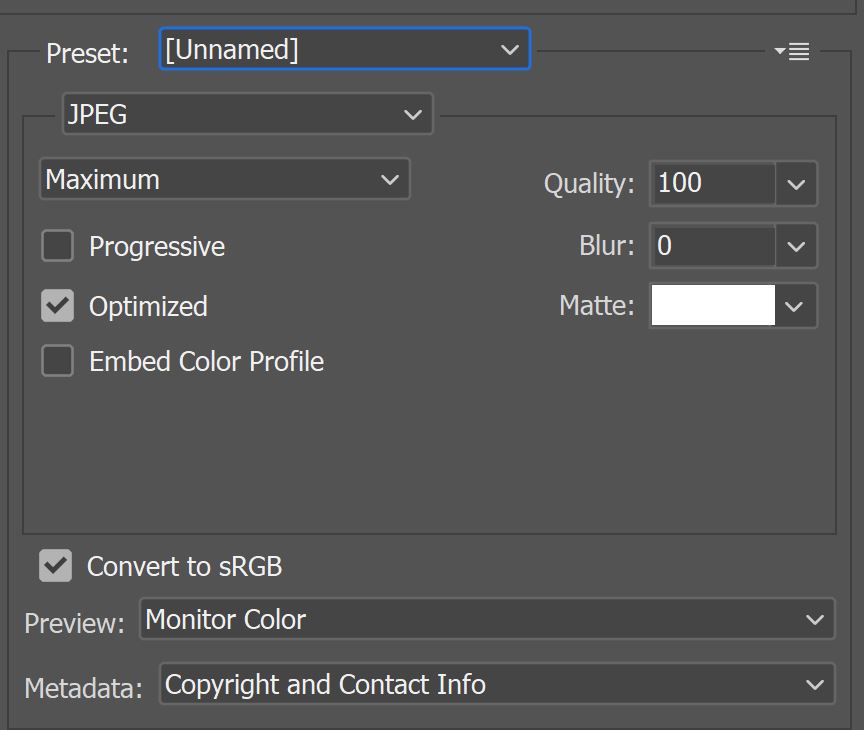Expand the Maximum compression quality dropdown
This screenshot has width=864, height=730.
pyautogui.click(x=225, y=179)
